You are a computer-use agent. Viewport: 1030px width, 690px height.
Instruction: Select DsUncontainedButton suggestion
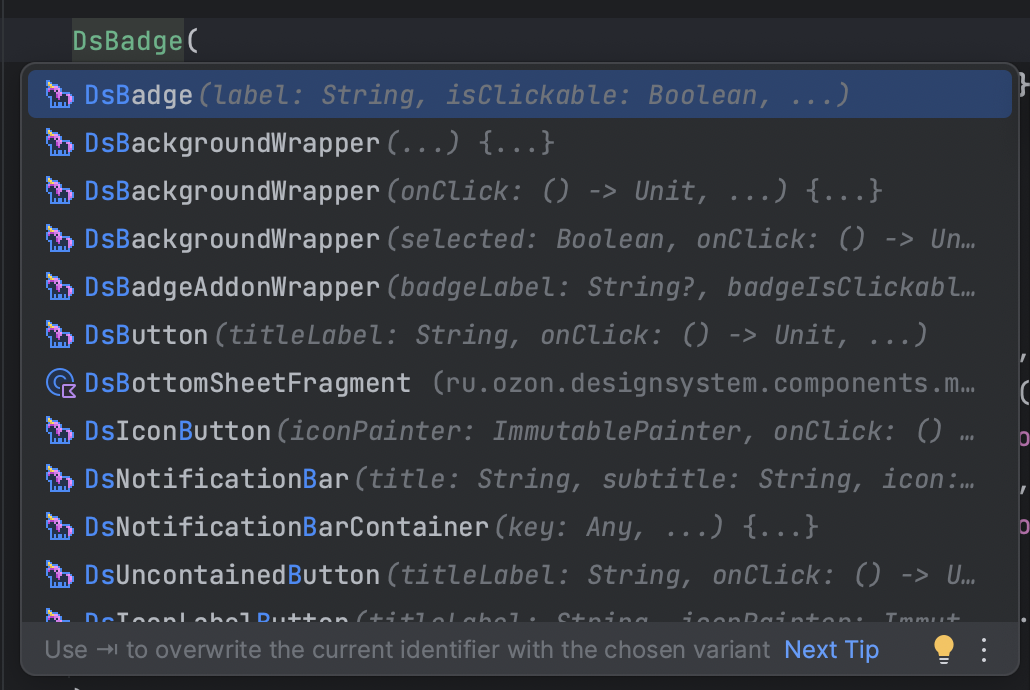point(519,574)
